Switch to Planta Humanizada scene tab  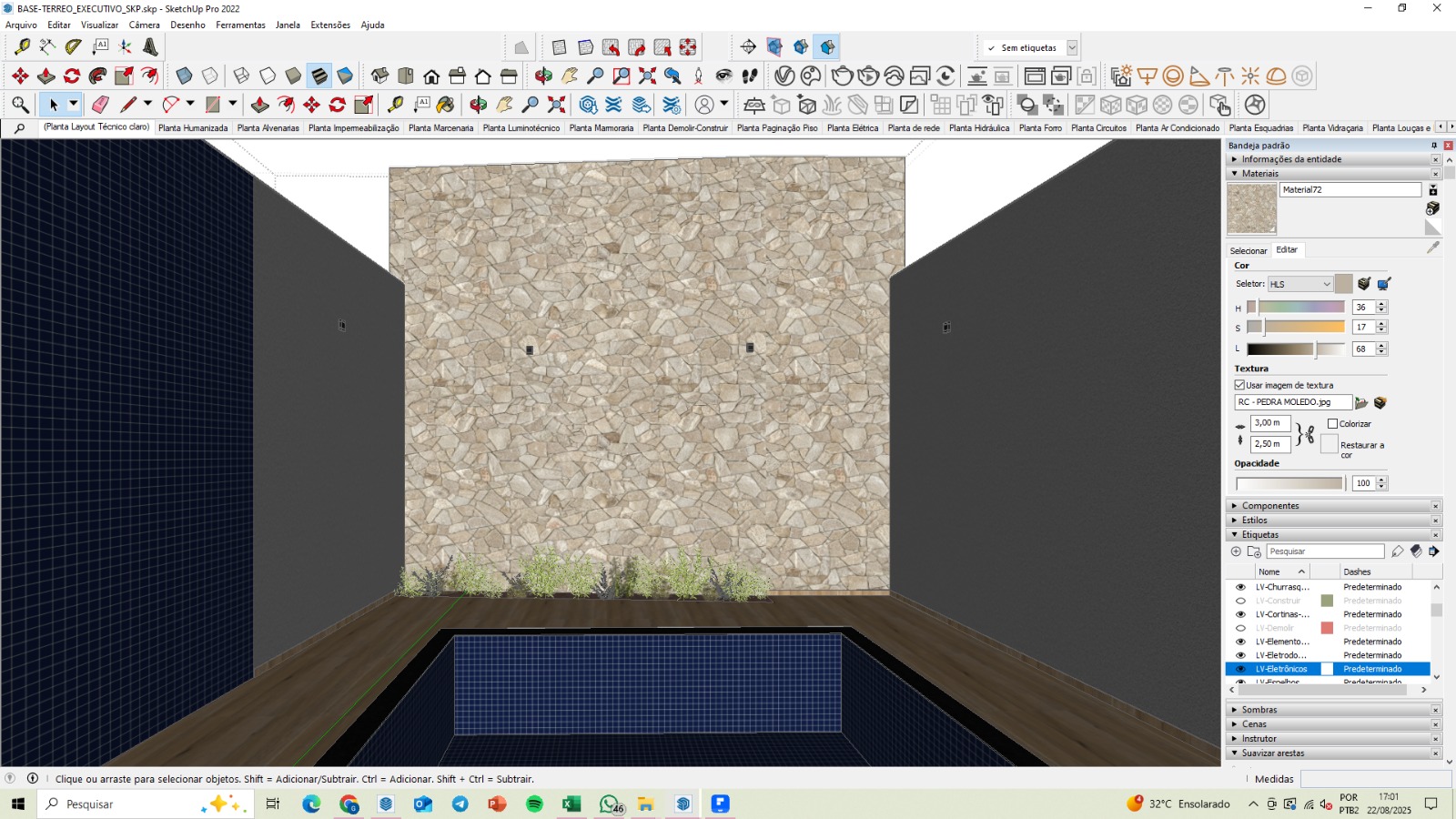(193, 128)
